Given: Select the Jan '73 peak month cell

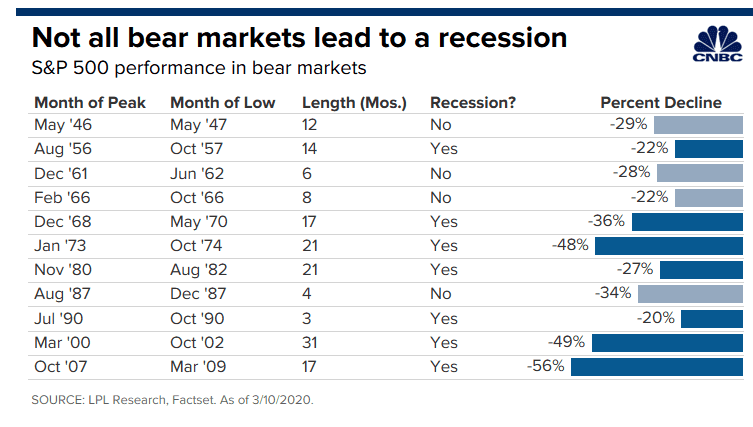Looking at the screenshot, I should click(59, 246).
